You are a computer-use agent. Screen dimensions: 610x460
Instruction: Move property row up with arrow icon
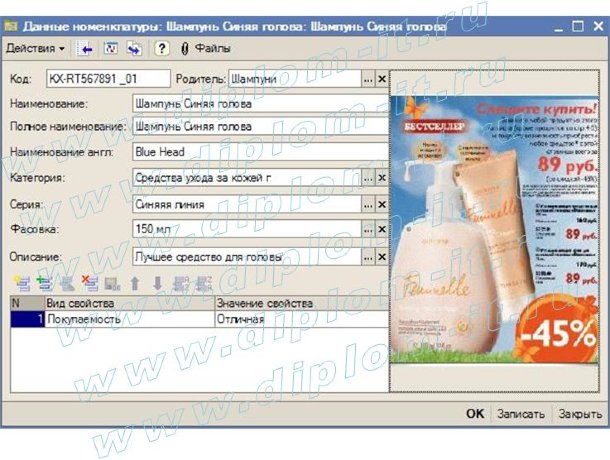coord(135,284)
